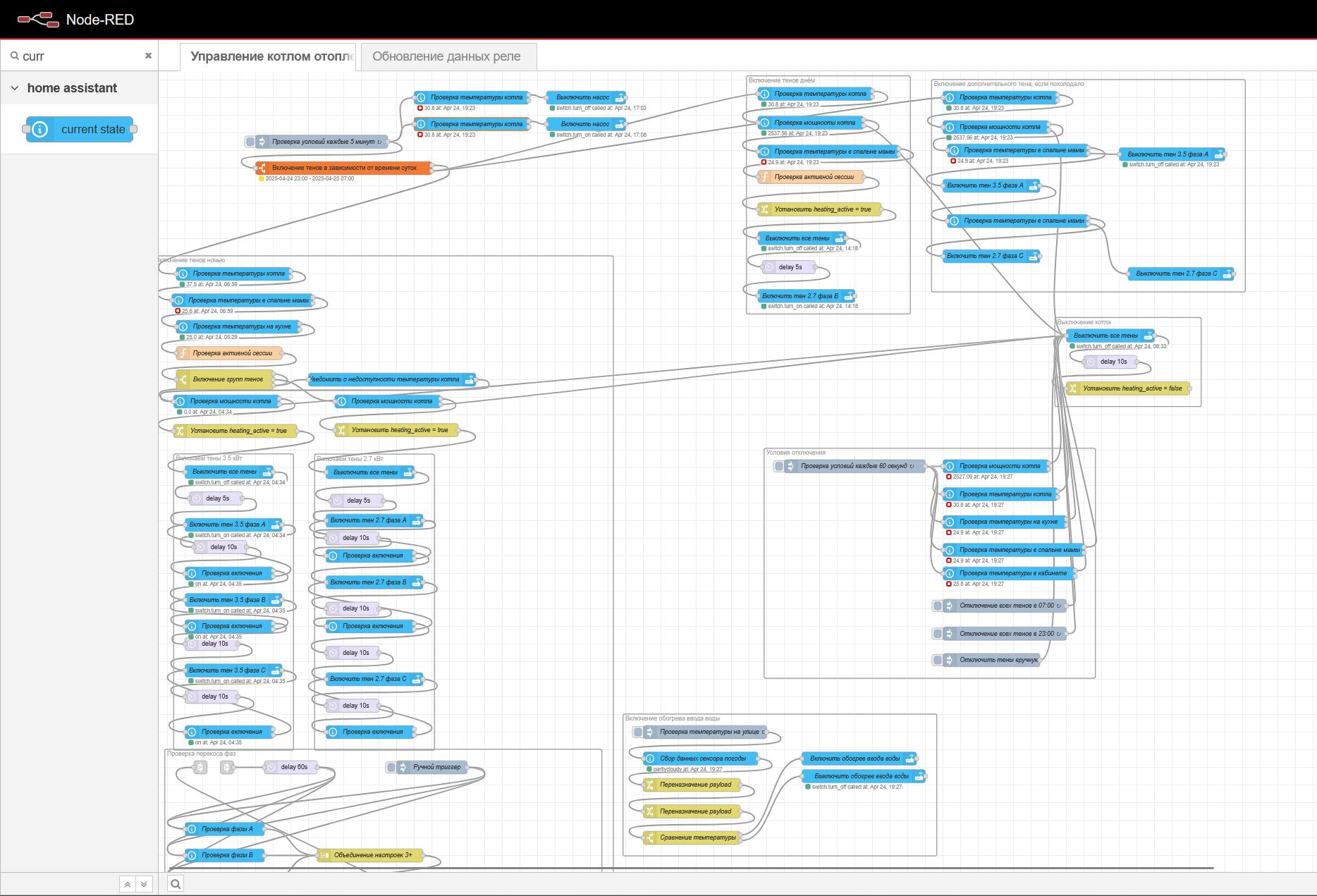Screen dimensions: 1317x896
Task: Select the Управление котлом отопления tab
Action: (271, 56)
